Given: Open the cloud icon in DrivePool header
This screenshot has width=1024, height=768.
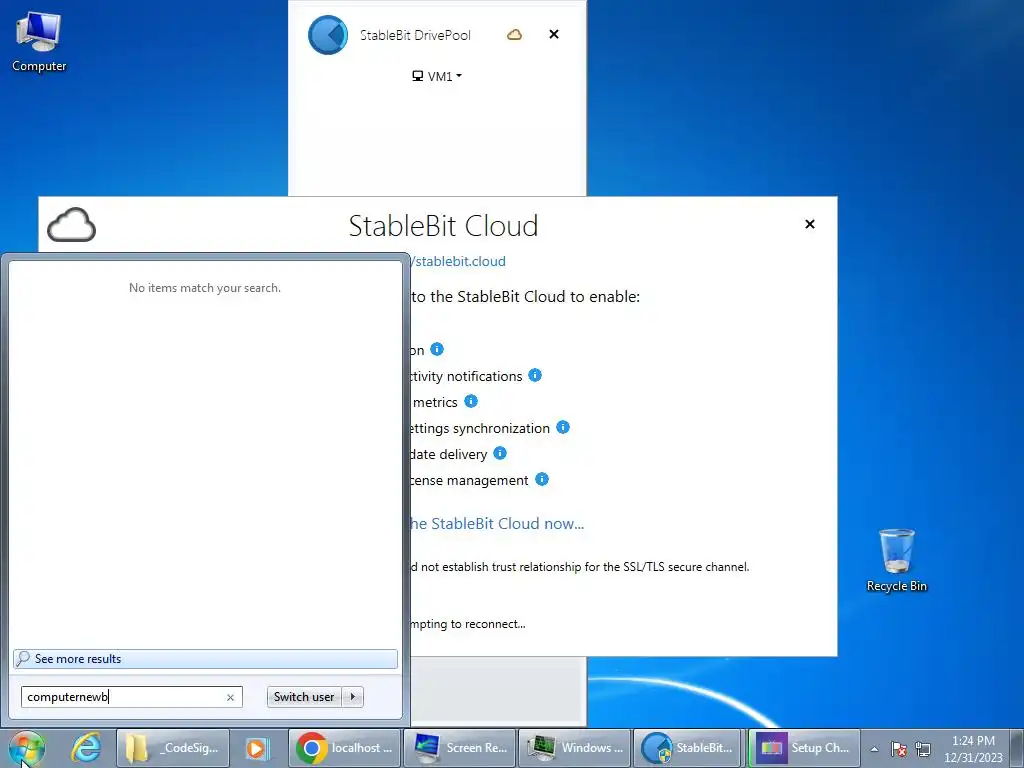Looking at the screenshot, I should 515,35.
